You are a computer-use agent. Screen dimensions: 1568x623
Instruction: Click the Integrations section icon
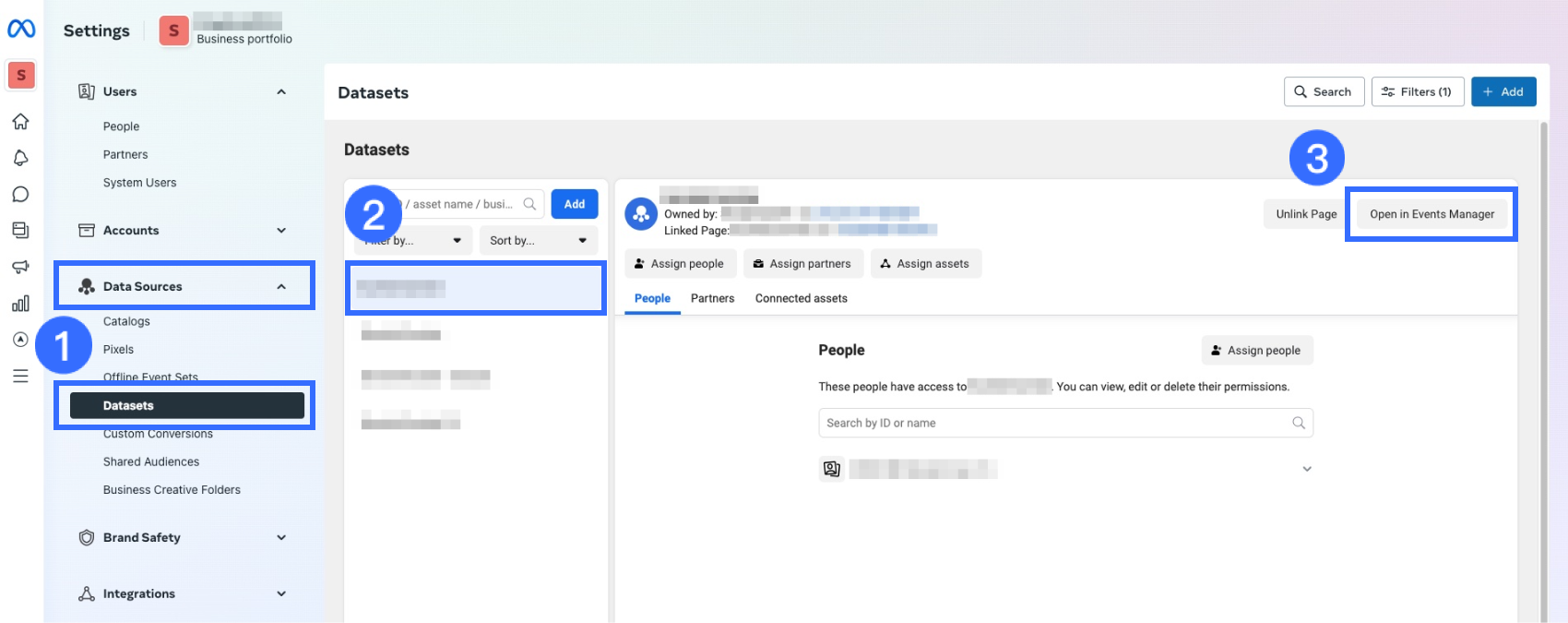(x=87, y=593)
